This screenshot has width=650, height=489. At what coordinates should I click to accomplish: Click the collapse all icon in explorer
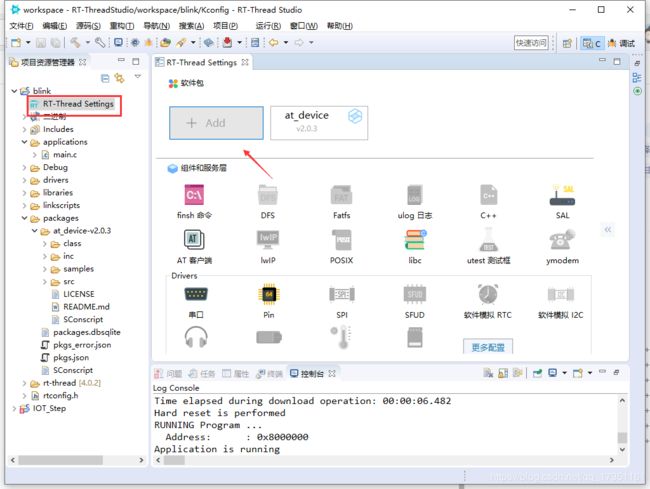click(105, 77)
